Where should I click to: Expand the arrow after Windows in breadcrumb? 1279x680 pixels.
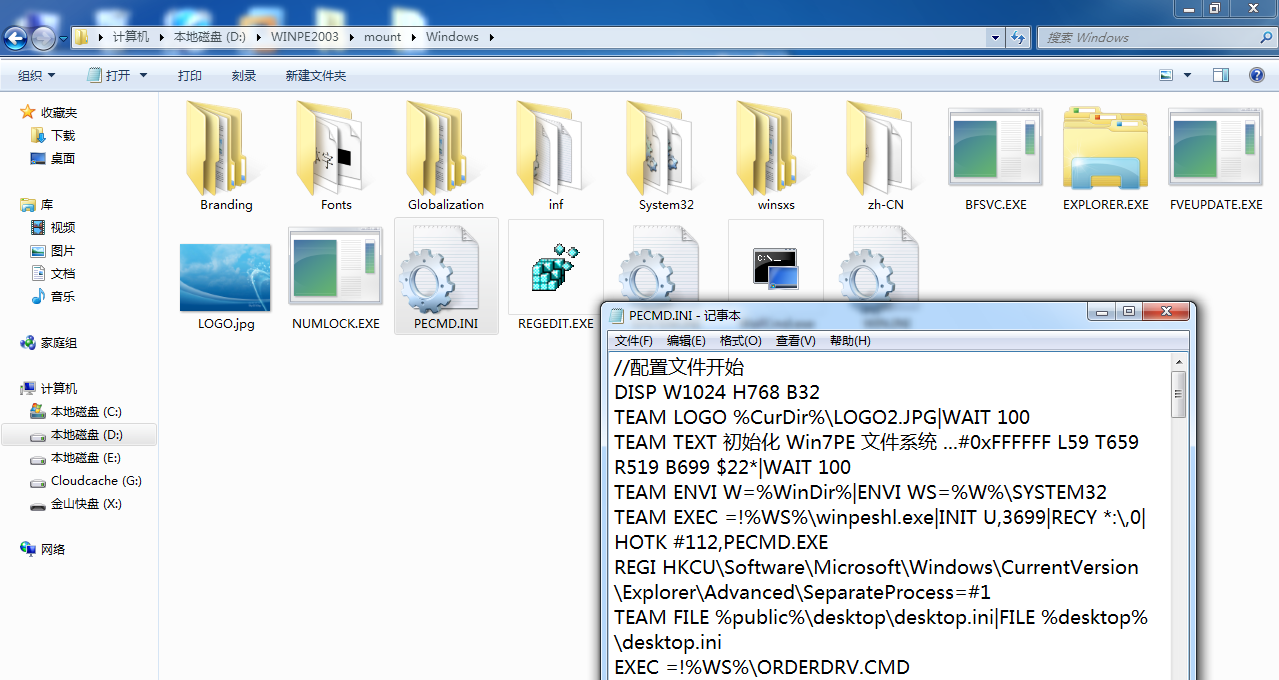491,37
